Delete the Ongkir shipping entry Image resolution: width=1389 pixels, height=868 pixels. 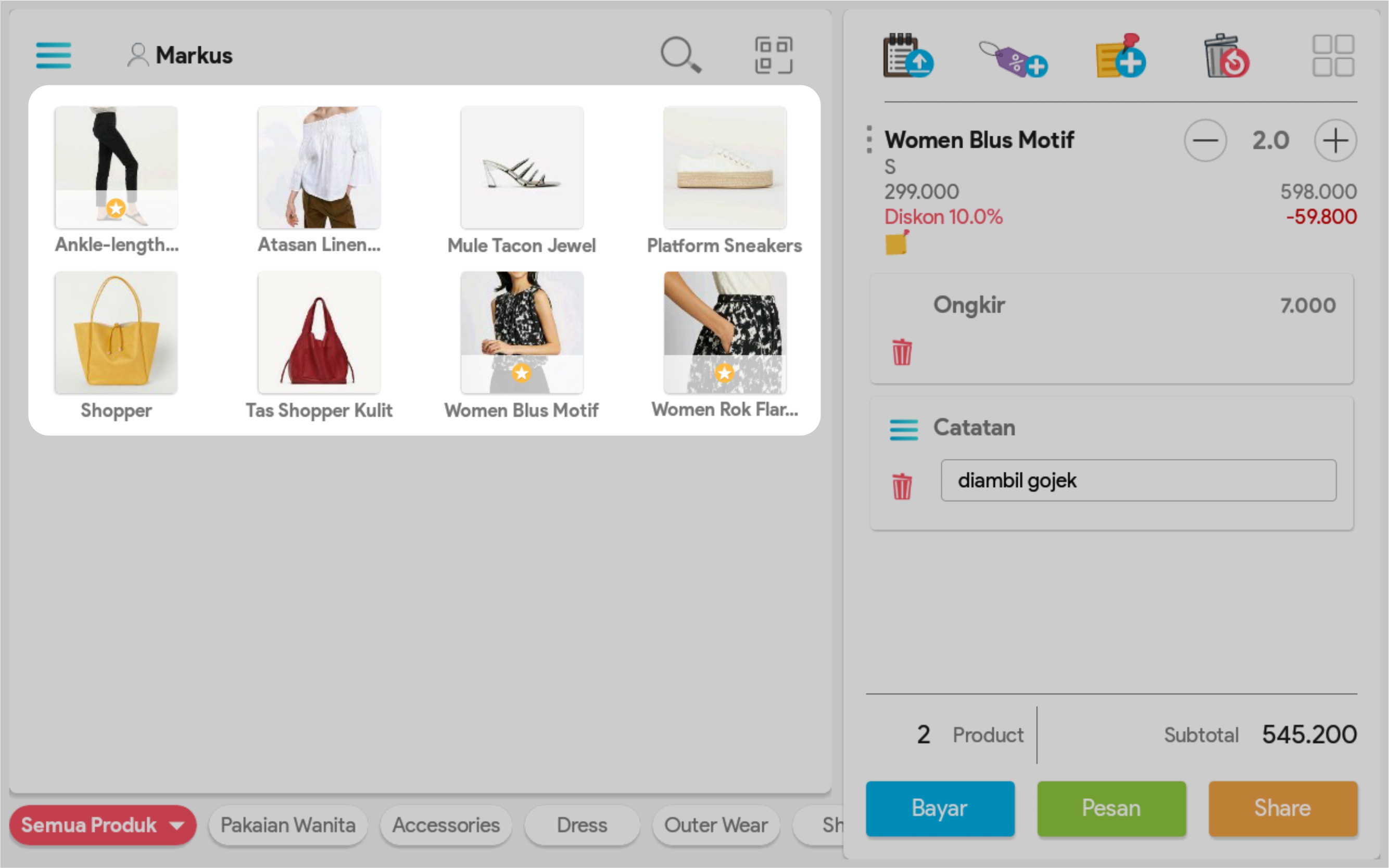[902, 352]
